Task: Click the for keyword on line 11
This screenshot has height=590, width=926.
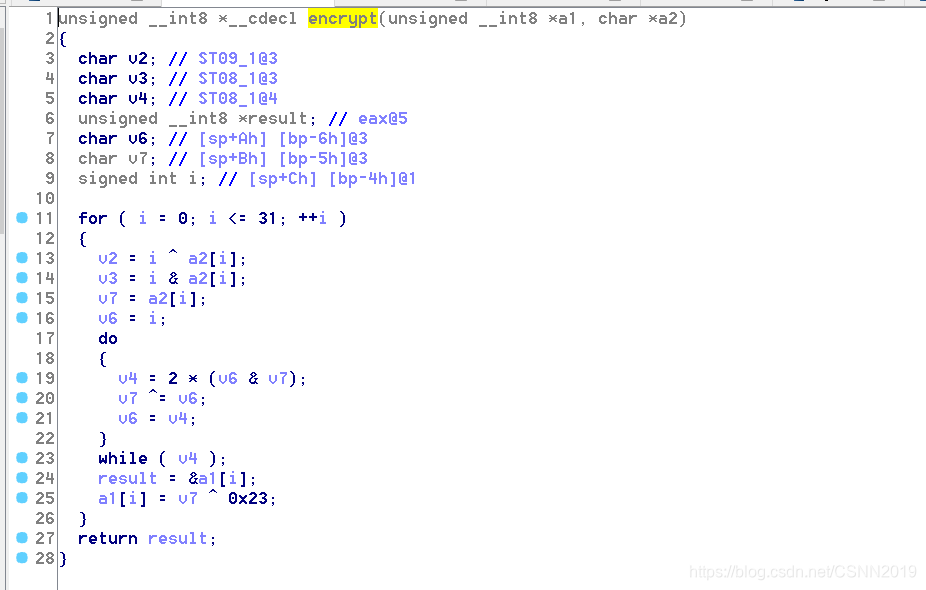Action: coord(93,219)
